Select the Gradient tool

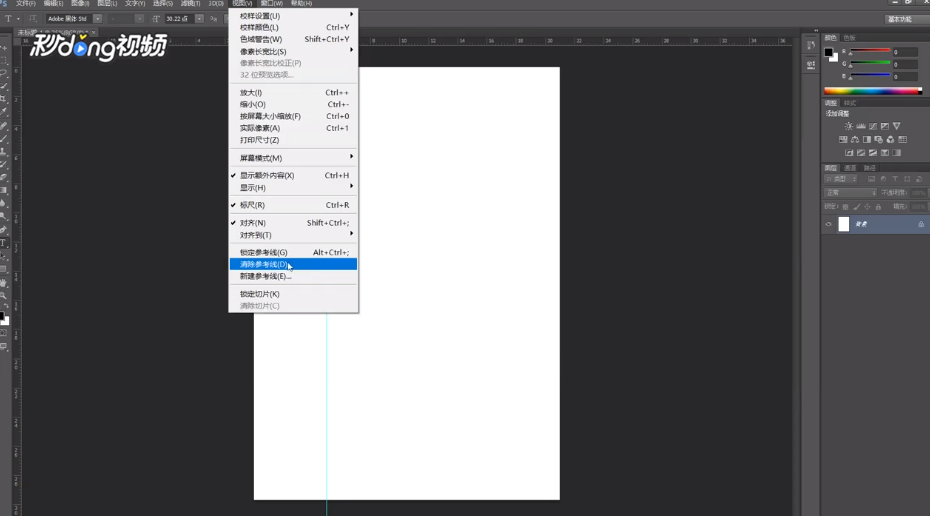(4, 190)
